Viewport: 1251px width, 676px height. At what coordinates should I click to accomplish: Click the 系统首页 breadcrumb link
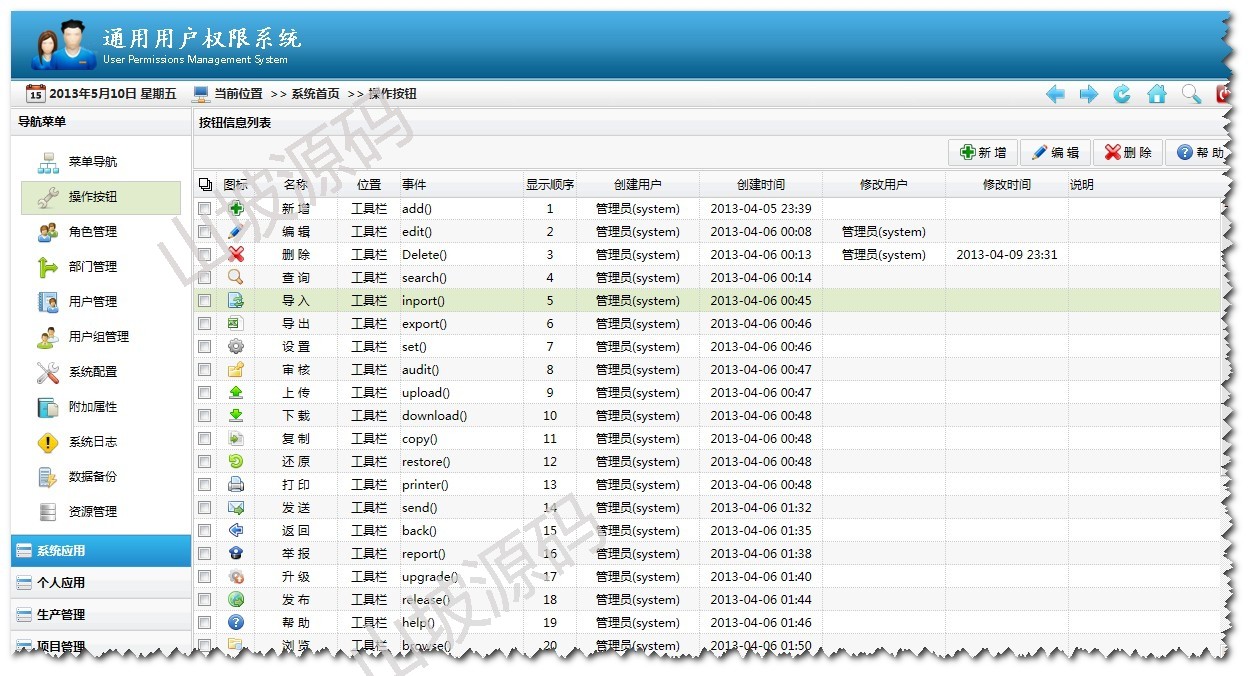point(315,94)
